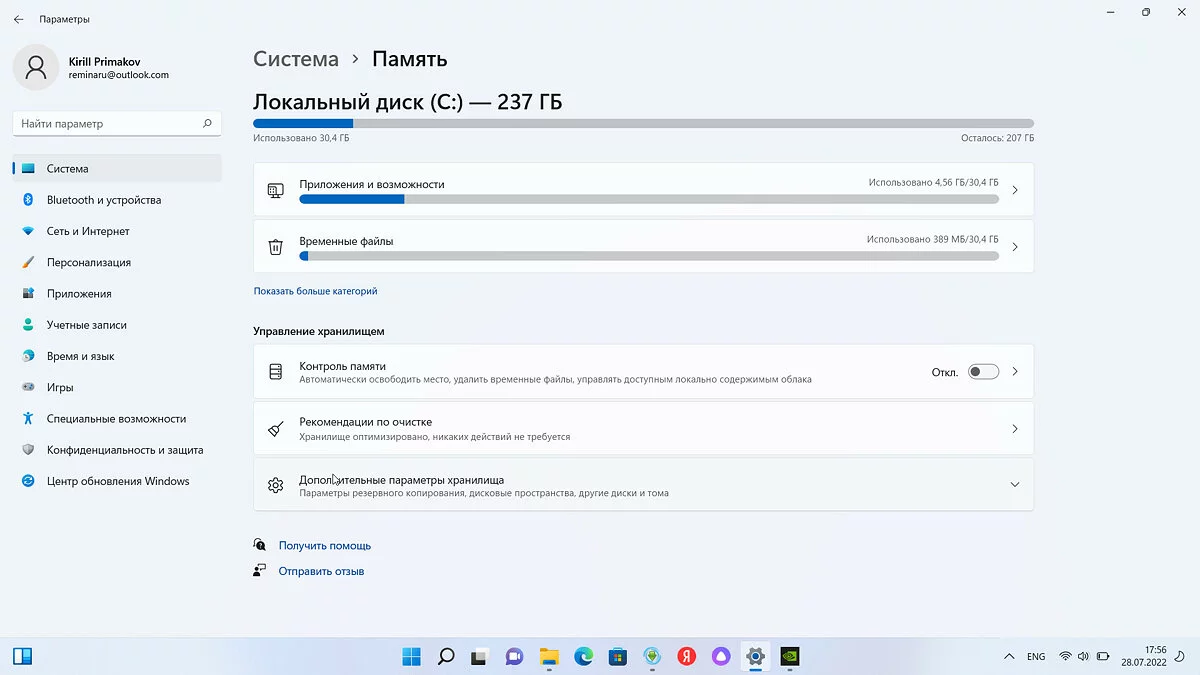Open the NVIDIA taskbar icon
Viewport: 1200px width, 675px height.
tap(790, 657)
